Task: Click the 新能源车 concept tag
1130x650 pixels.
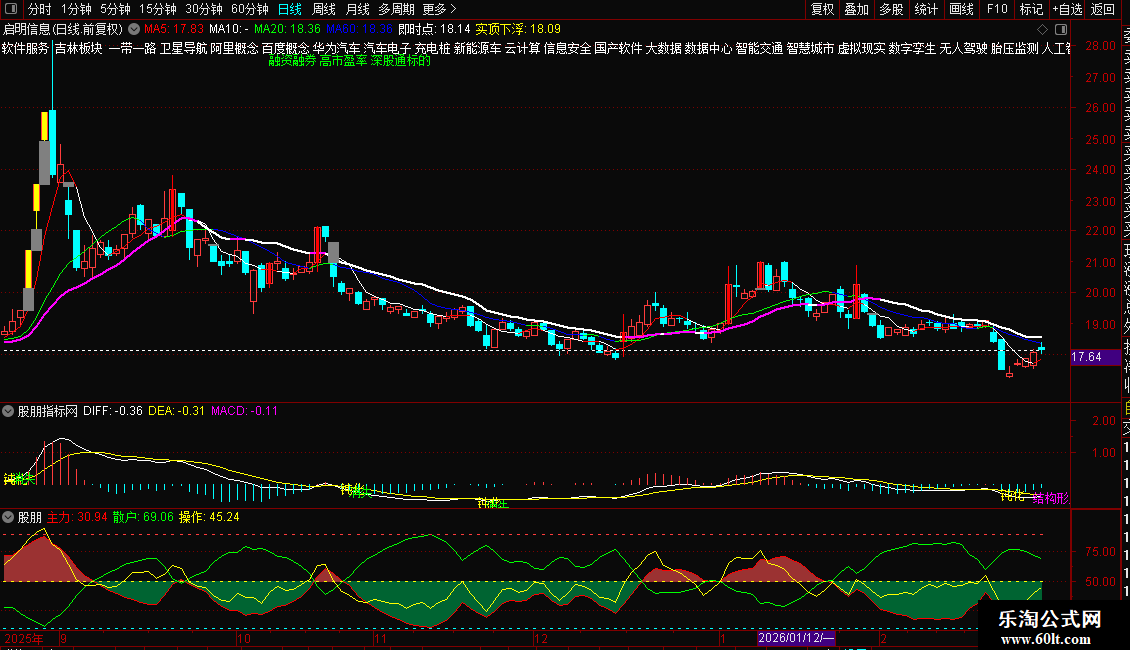Action: 477,48
